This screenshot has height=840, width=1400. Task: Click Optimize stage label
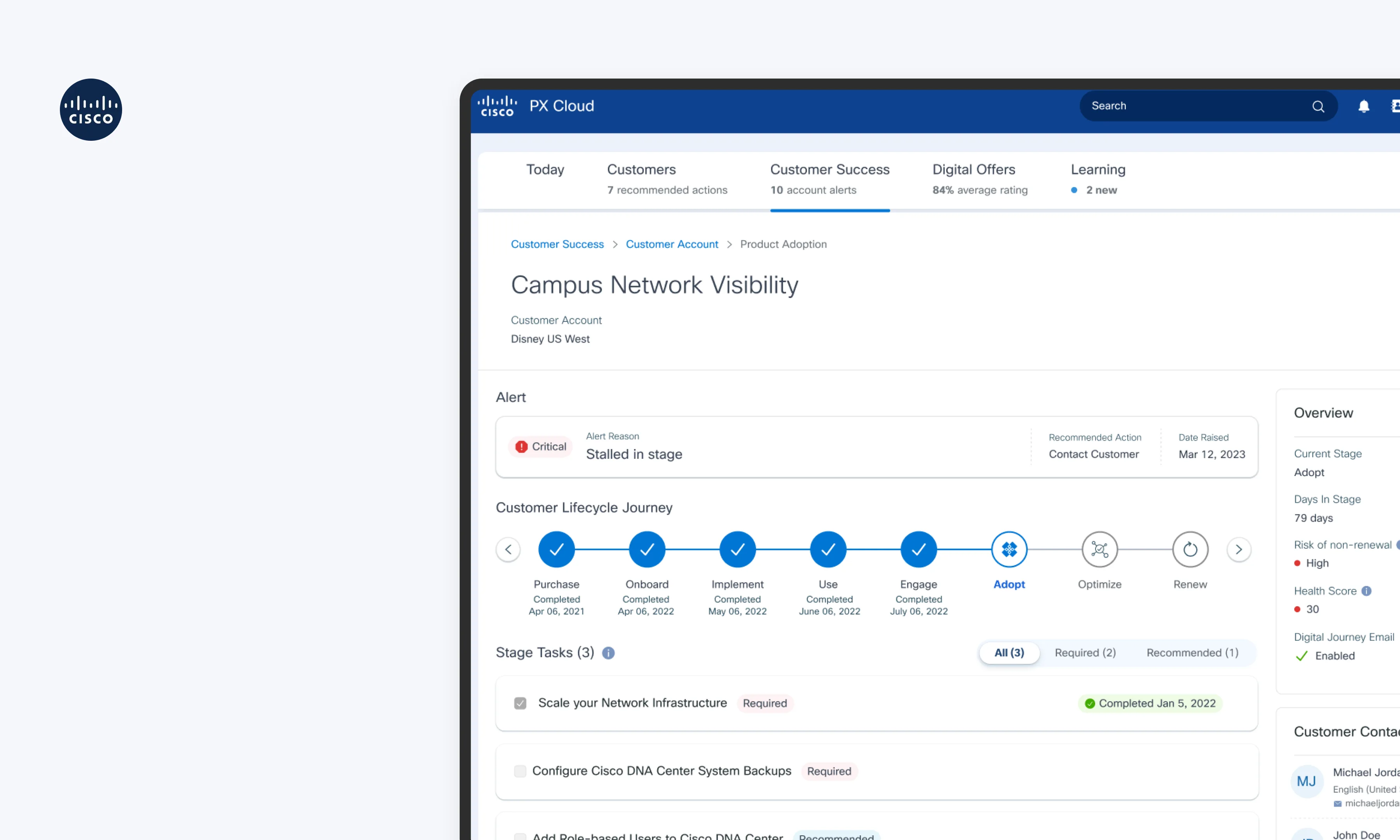1099,584
